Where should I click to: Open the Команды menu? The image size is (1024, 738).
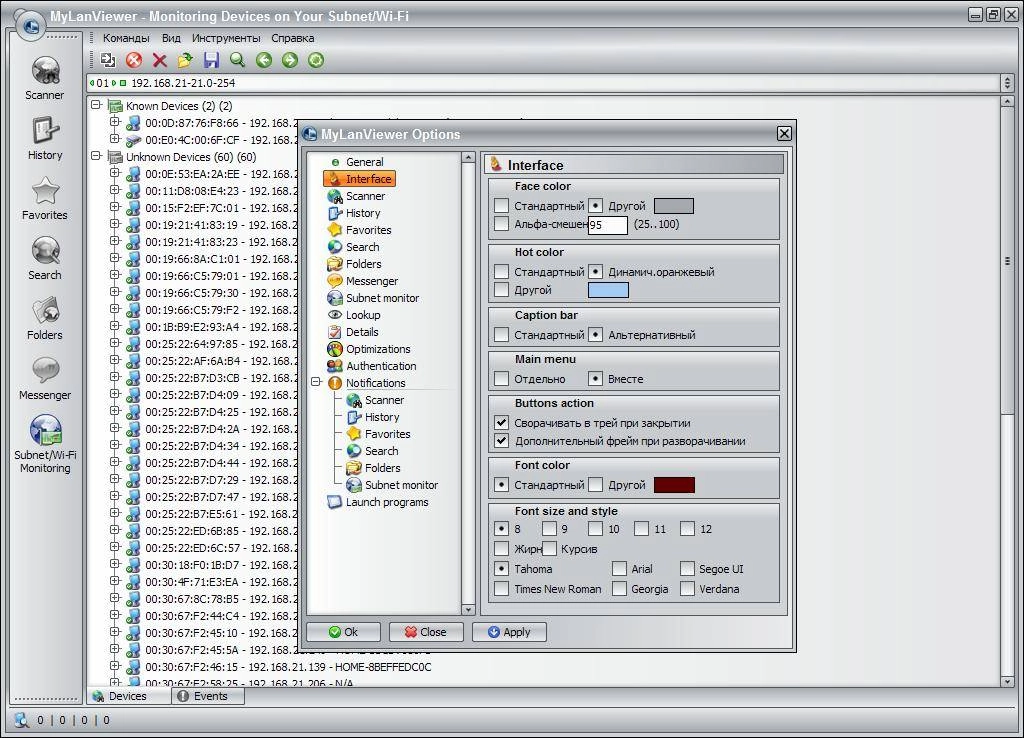click(x=126, y=38)
